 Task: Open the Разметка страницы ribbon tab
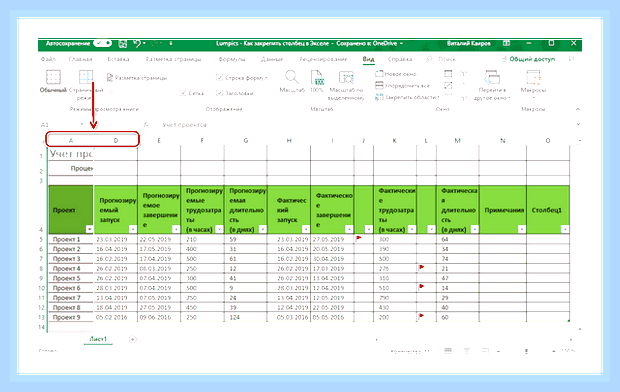click(173, 59)
